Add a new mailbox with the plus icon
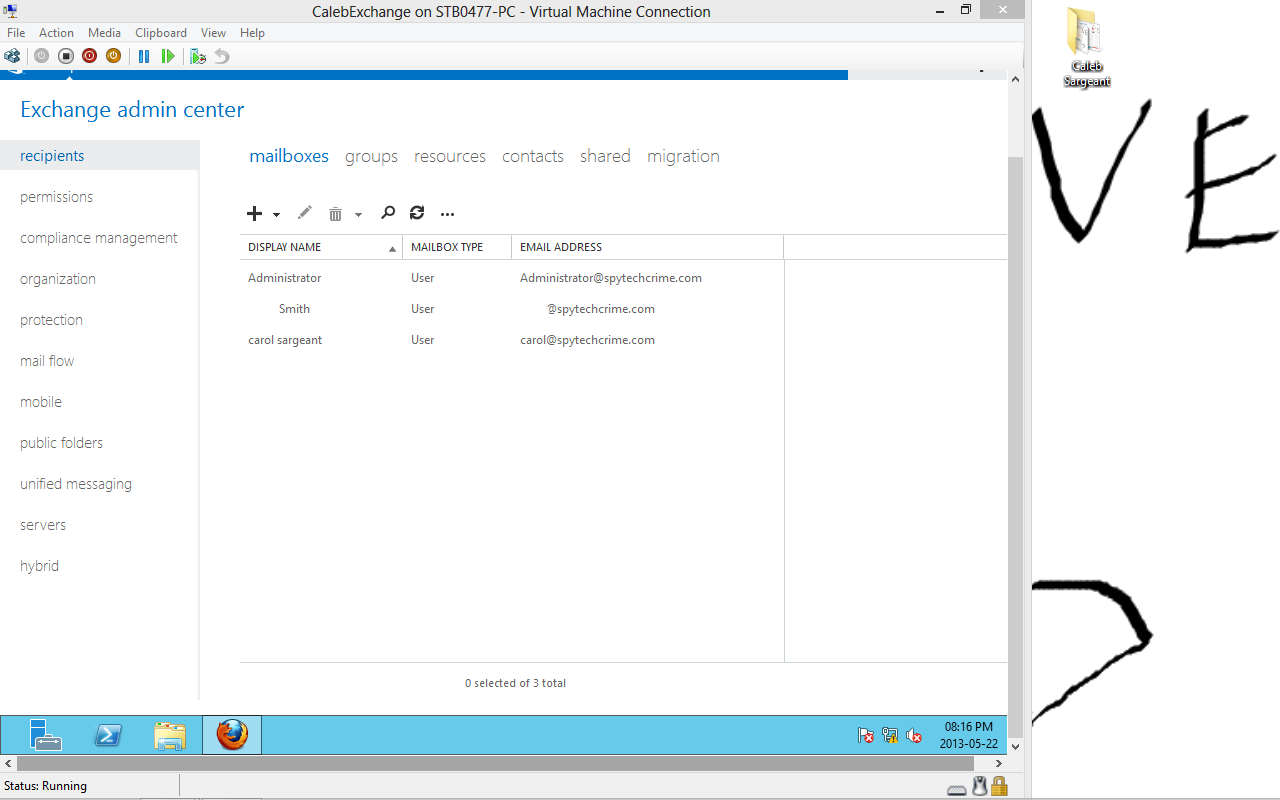 pyautogui.click(x=254, y=213)
